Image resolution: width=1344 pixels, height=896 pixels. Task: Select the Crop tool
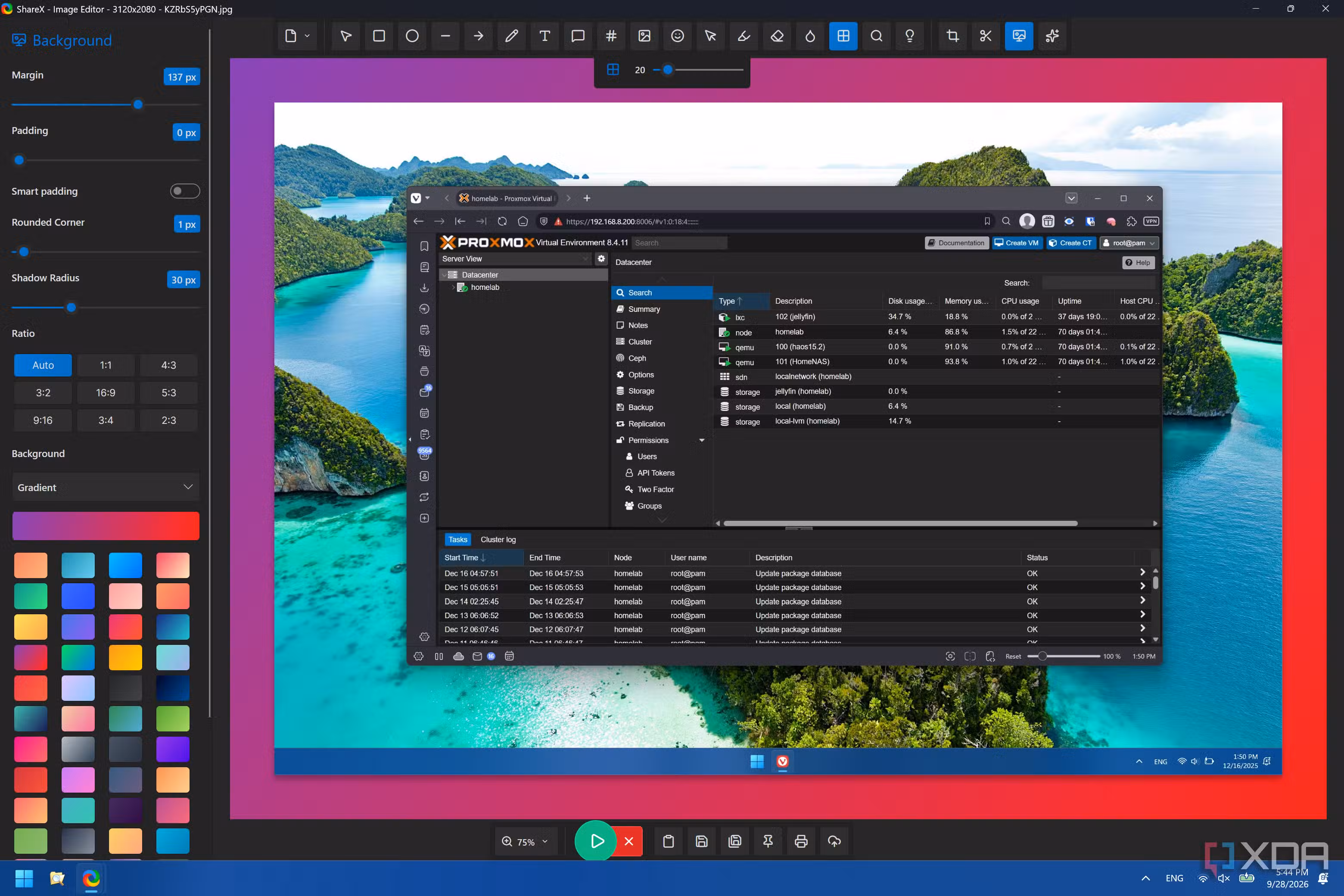pos(952,36)
